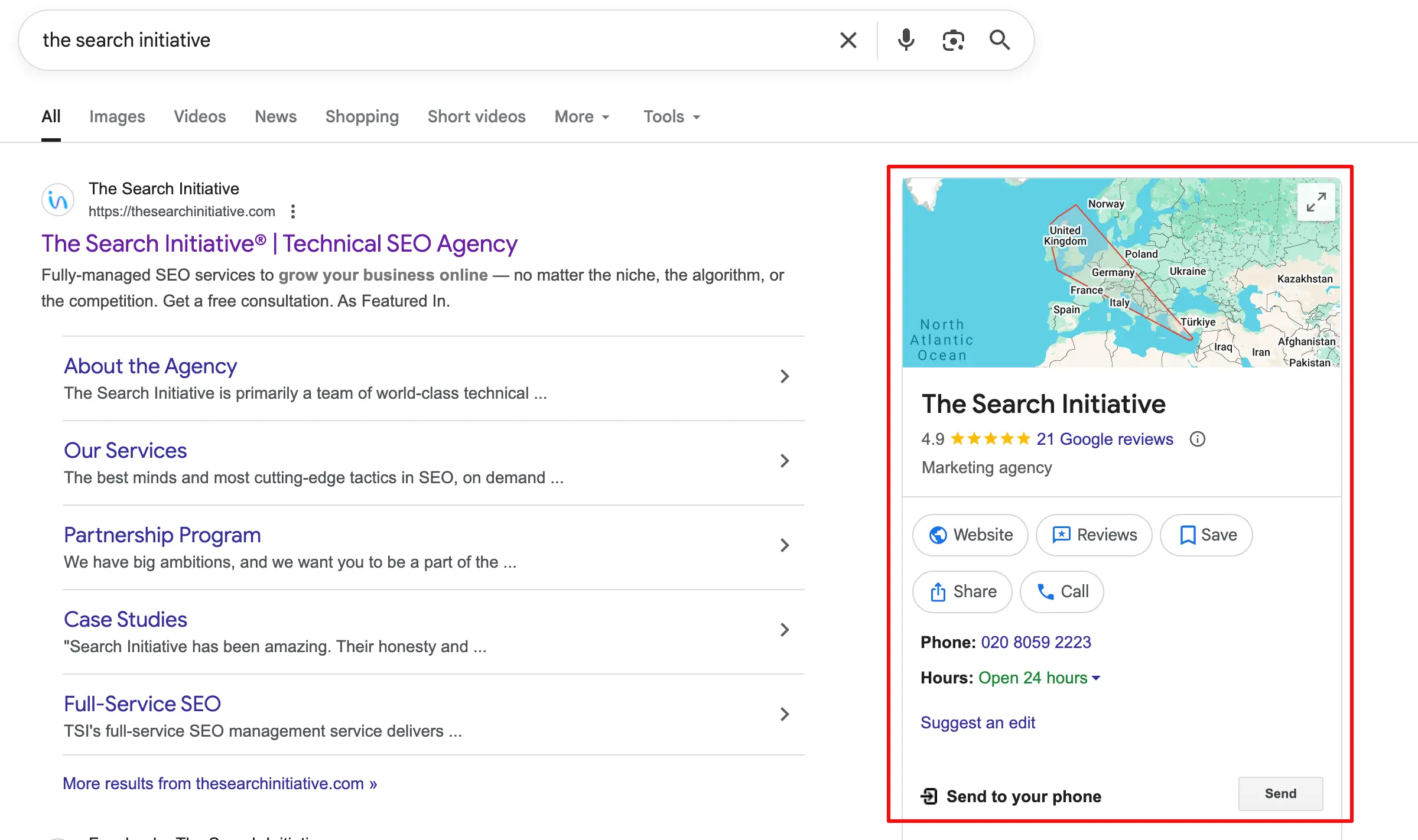Open the Full-Service SEO row chevron
Viewport: 1418px width, 840px height.
coord(785,714)
